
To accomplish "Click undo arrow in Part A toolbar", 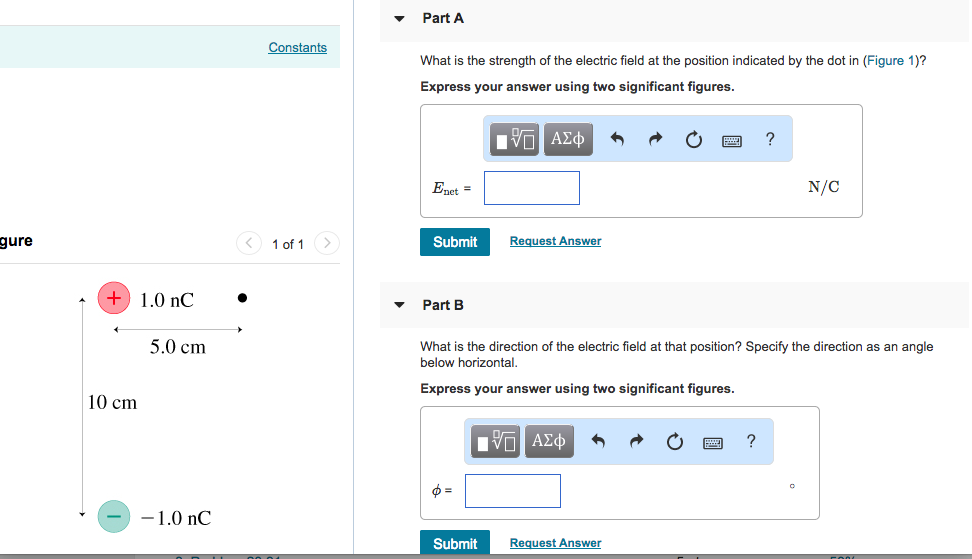I will [x=617, y=140].
